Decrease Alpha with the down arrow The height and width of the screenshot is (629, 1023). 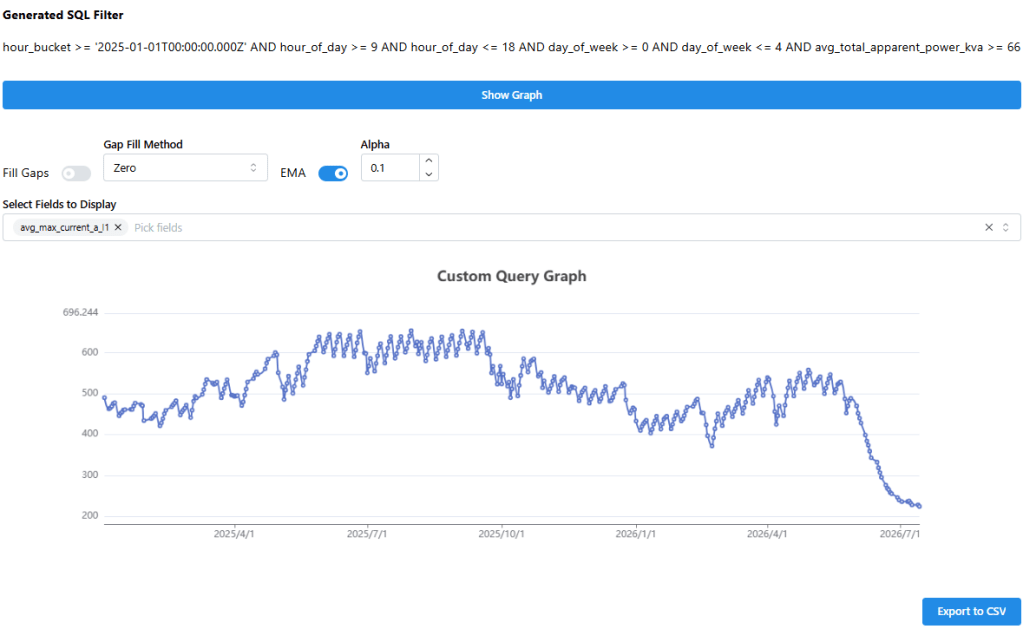point(429,174)
